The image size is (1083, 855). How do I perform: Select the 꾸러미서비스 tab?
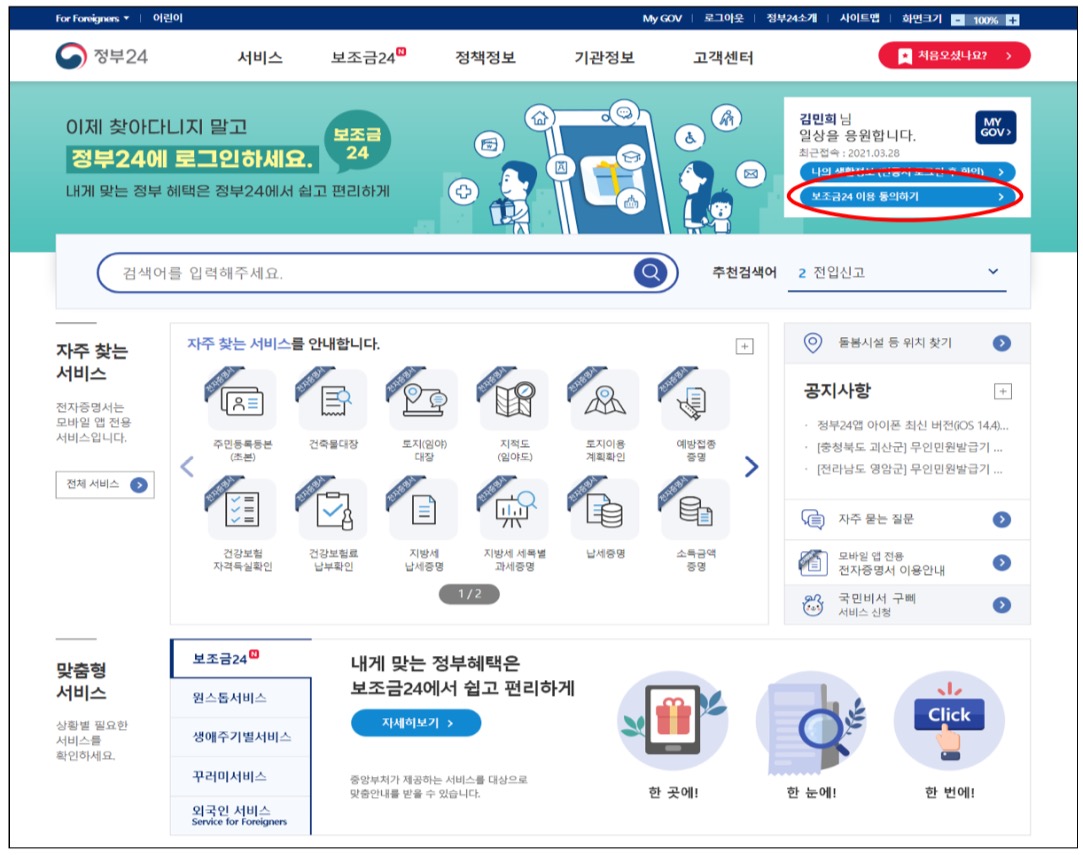coord(240,776)
